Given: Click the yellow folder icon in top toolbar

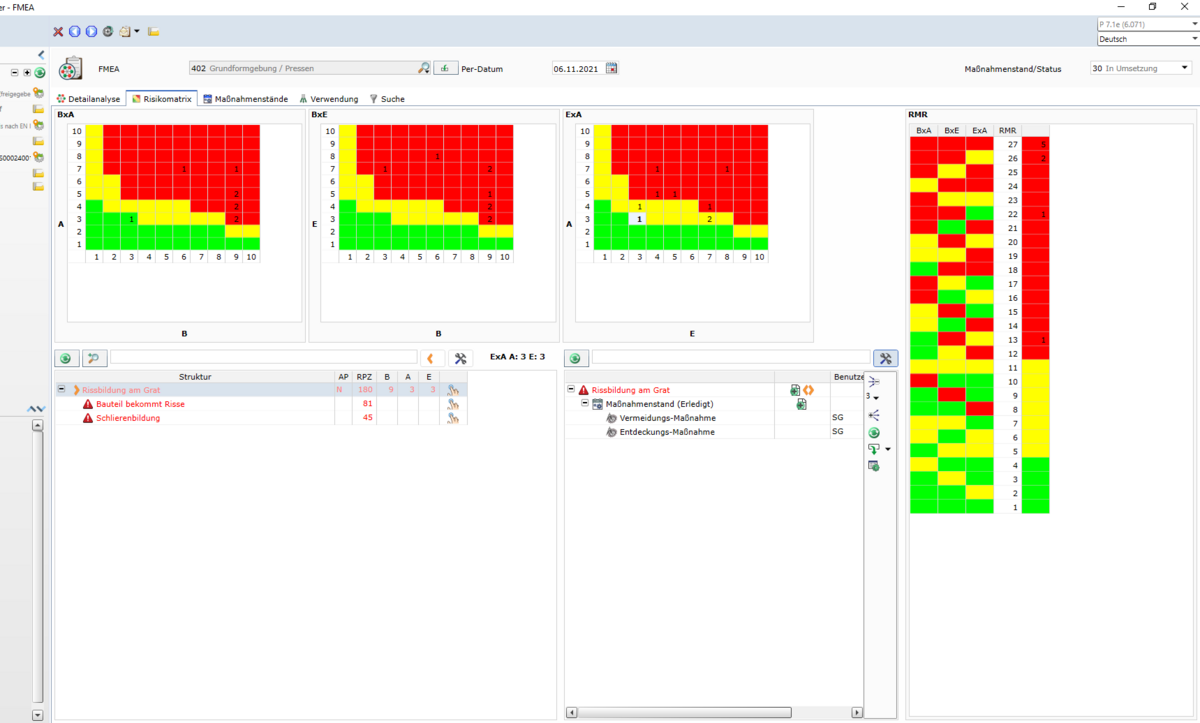Looking at the screenshot, I should pyautogui.click(x=154, y=32).
